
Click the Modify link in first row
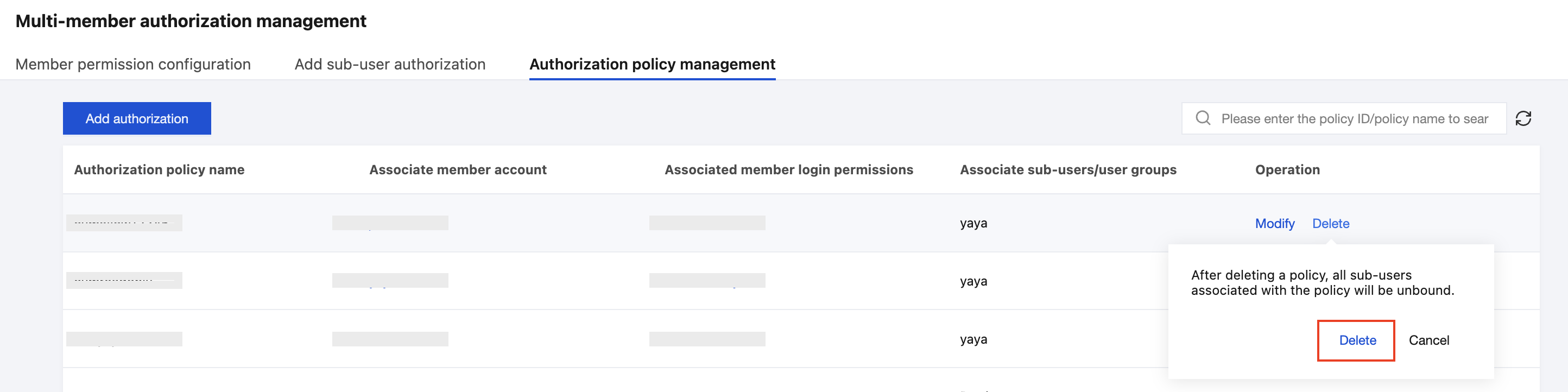pos(1274,223)
